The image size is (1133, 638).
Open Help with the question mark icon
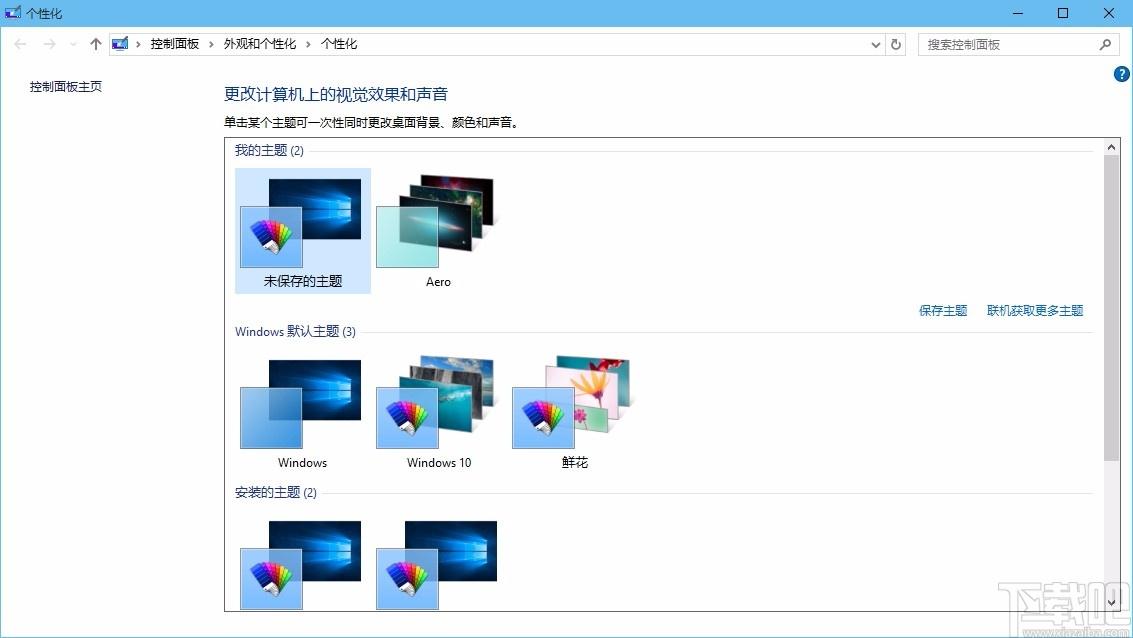tap(1121, 74)
